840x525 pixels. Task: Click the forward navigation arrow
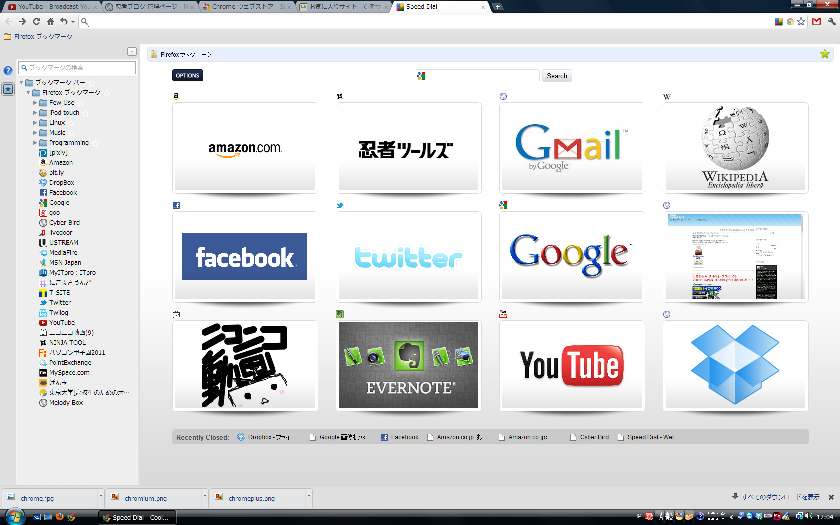coord(22,21)
